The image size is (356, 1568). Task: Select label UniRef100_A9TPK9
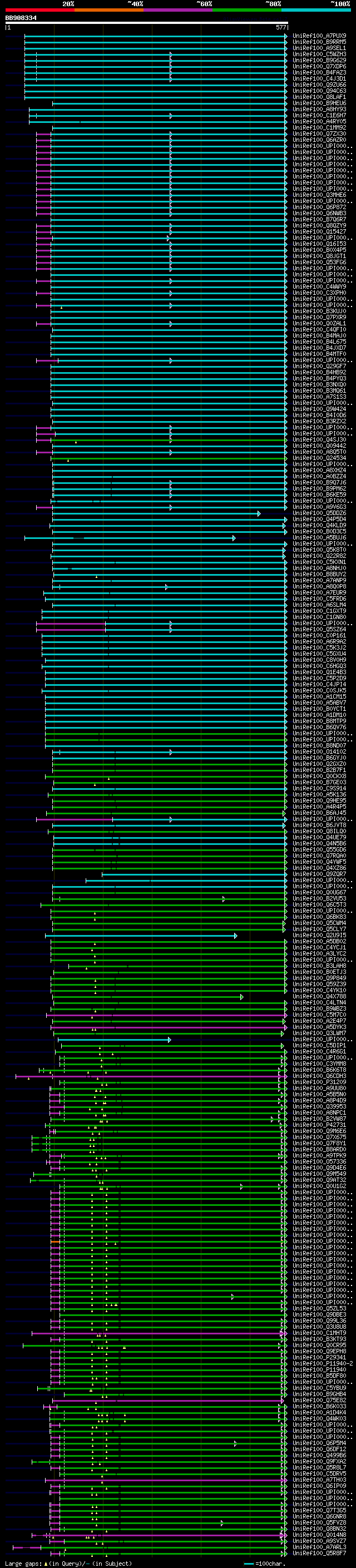[319, 1155]
